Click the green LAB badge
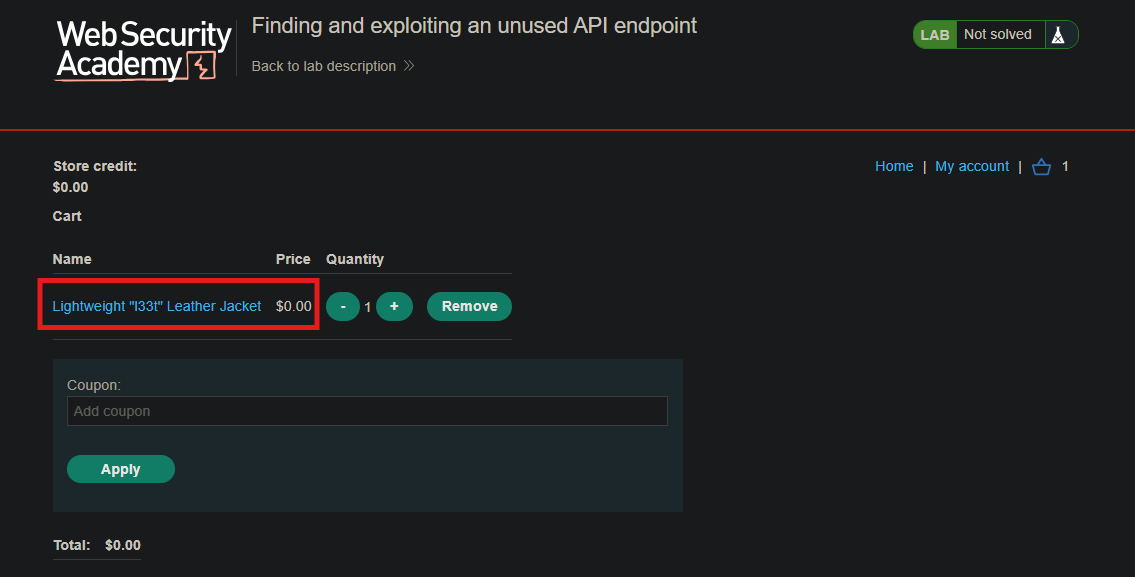Image resolution: width=1135 pixels, height=577 pixels. (934, 35)
